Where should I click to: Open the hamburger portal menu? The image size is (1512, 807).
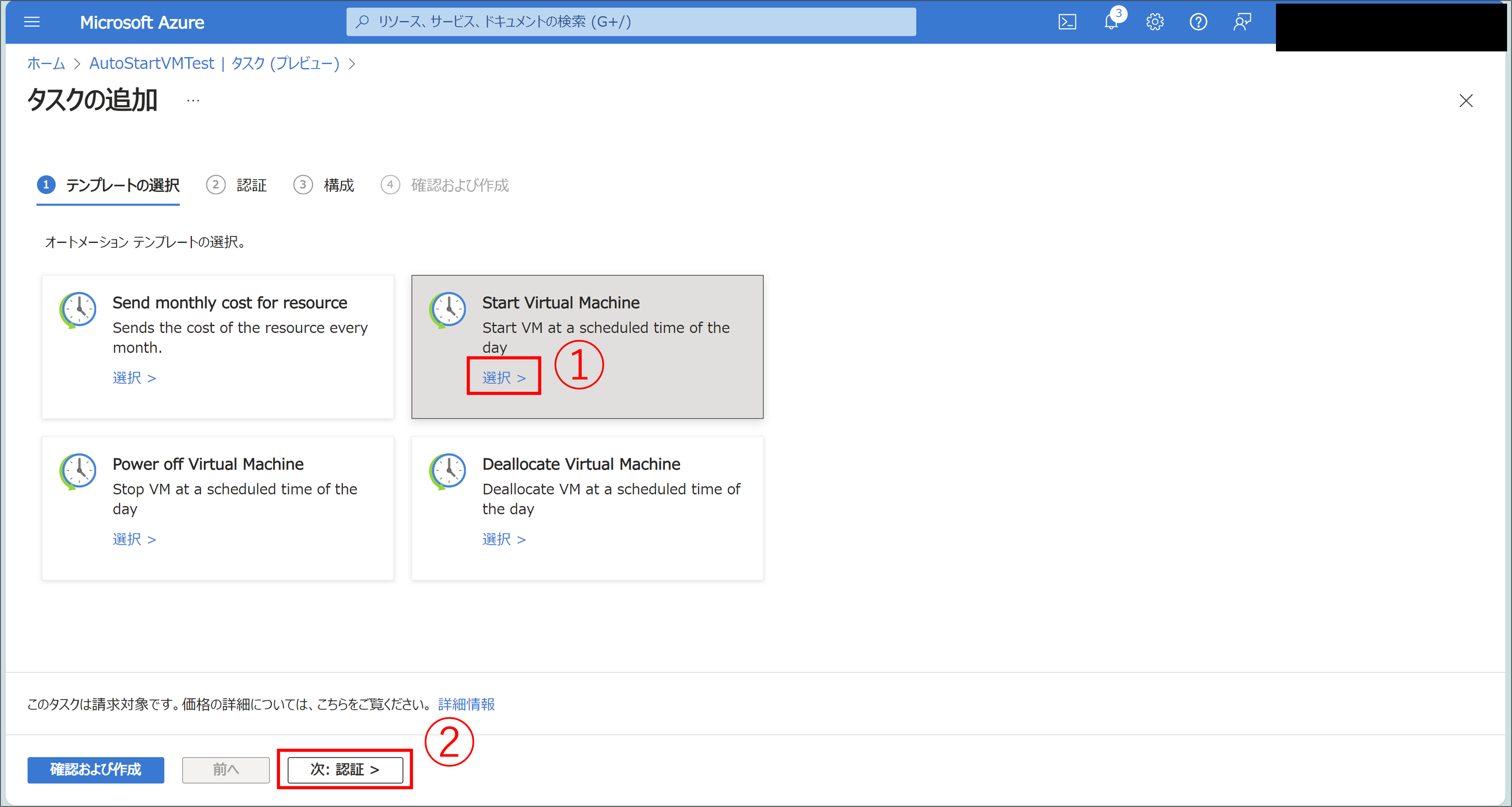click(x=32, y=22)
